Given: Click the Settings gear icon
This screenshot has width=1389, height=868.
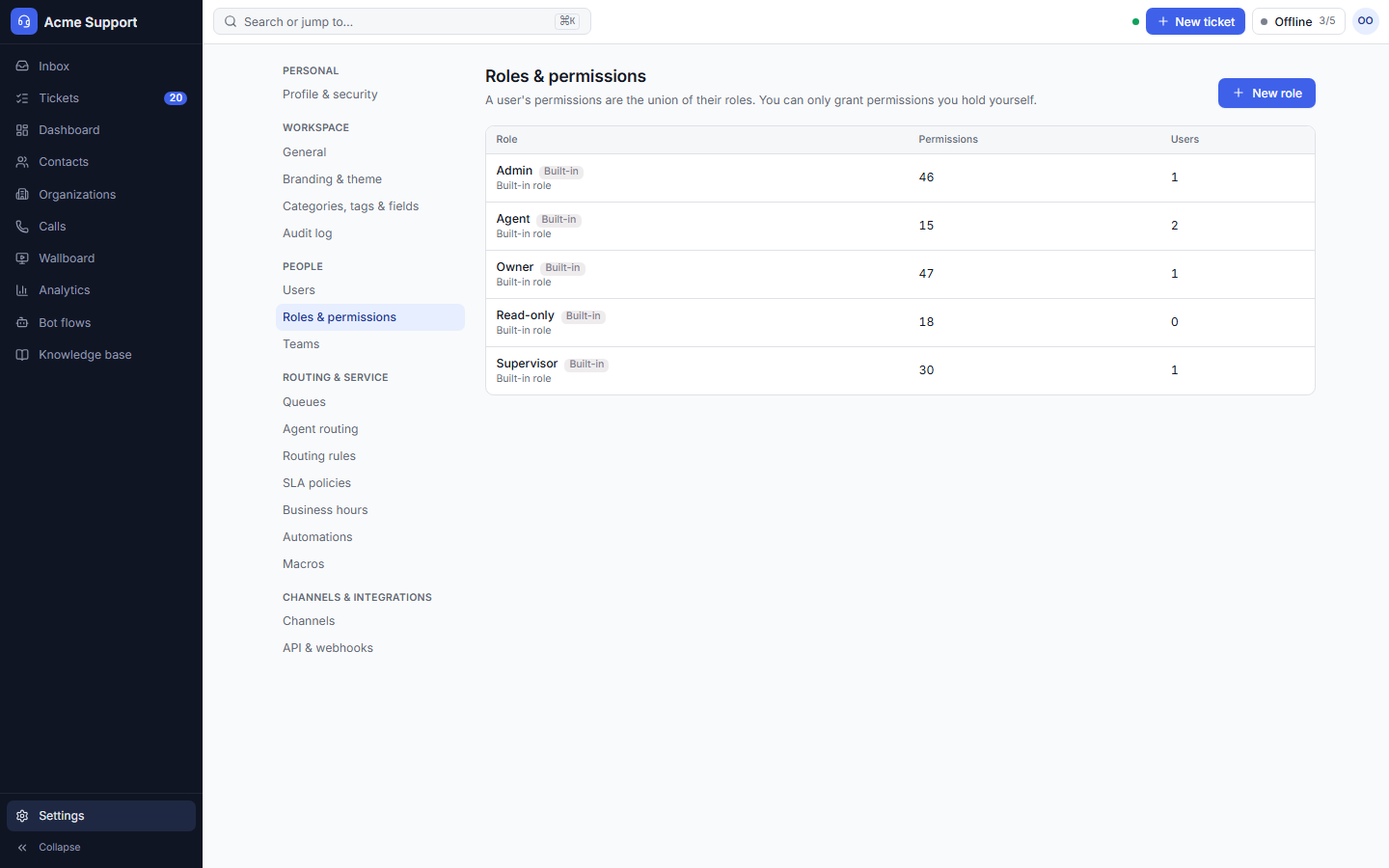Looking at the screenshot, I should click(x=22, y=816).
